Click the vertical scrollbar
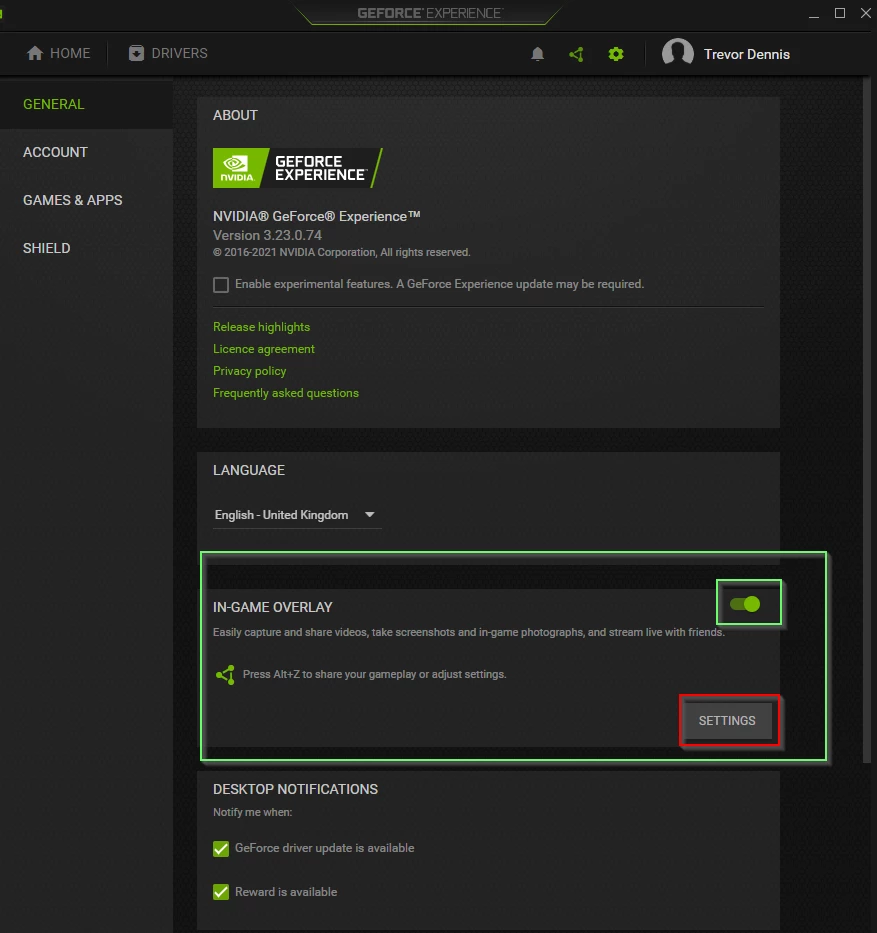 point(867,419)
